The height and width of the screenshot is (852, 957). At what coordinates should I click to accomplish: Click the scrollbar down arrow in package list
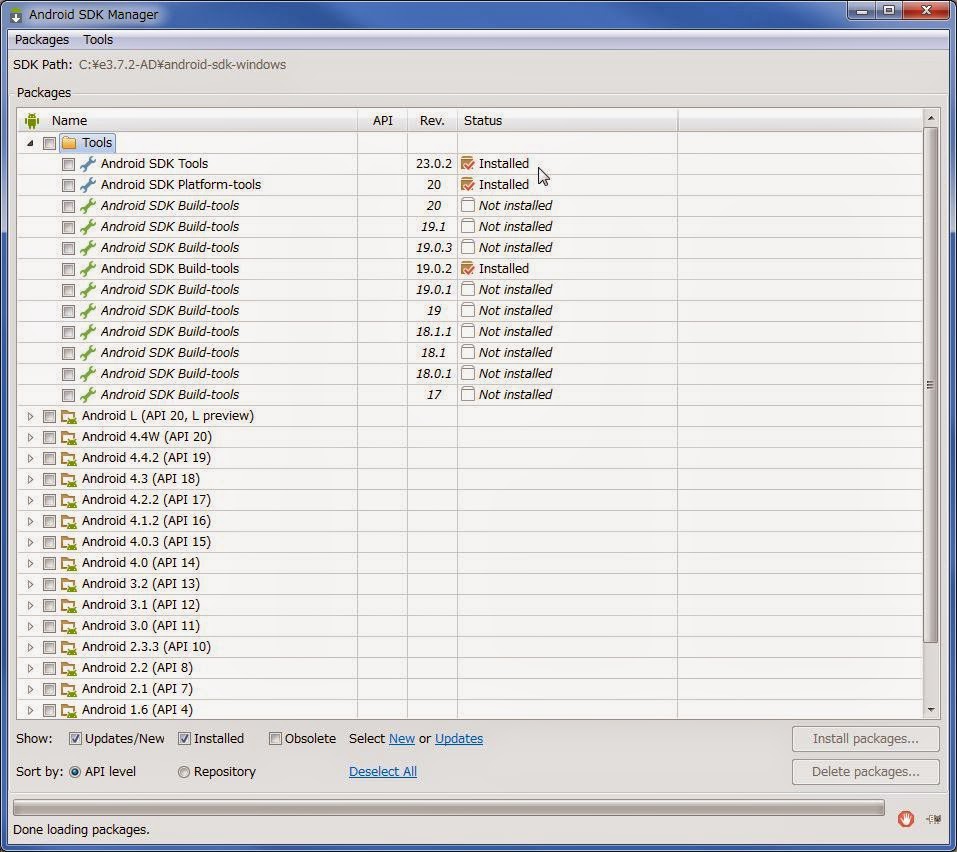point(931,709)
